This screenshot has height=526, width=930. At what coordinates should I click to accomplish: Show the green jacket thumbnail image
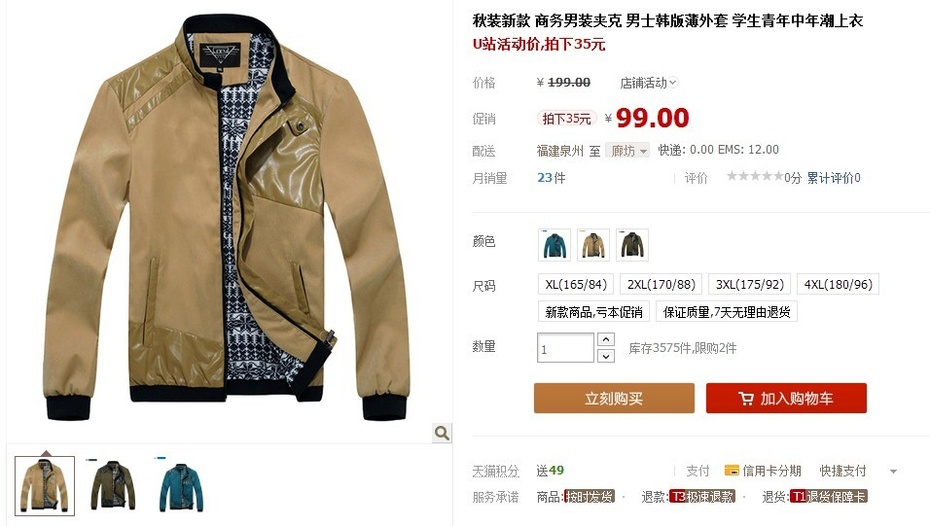coord(113,485)
